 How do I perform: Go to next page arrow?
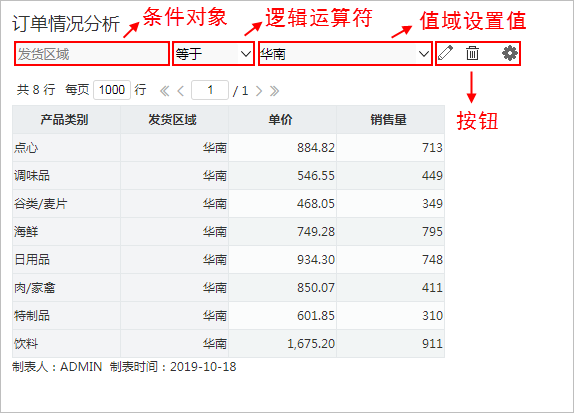point(259,91)
